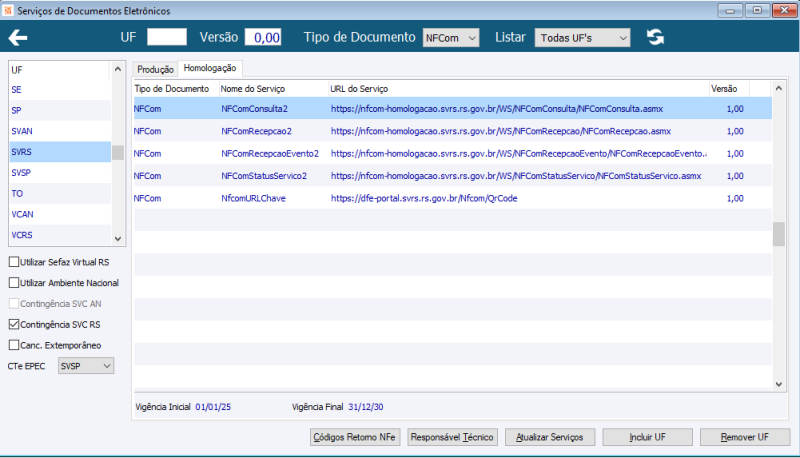Viewport: 800px width, 458px height.
Task: Click services grid scroll up arrow
Action: pyautogui.click(x=779, y=88)
